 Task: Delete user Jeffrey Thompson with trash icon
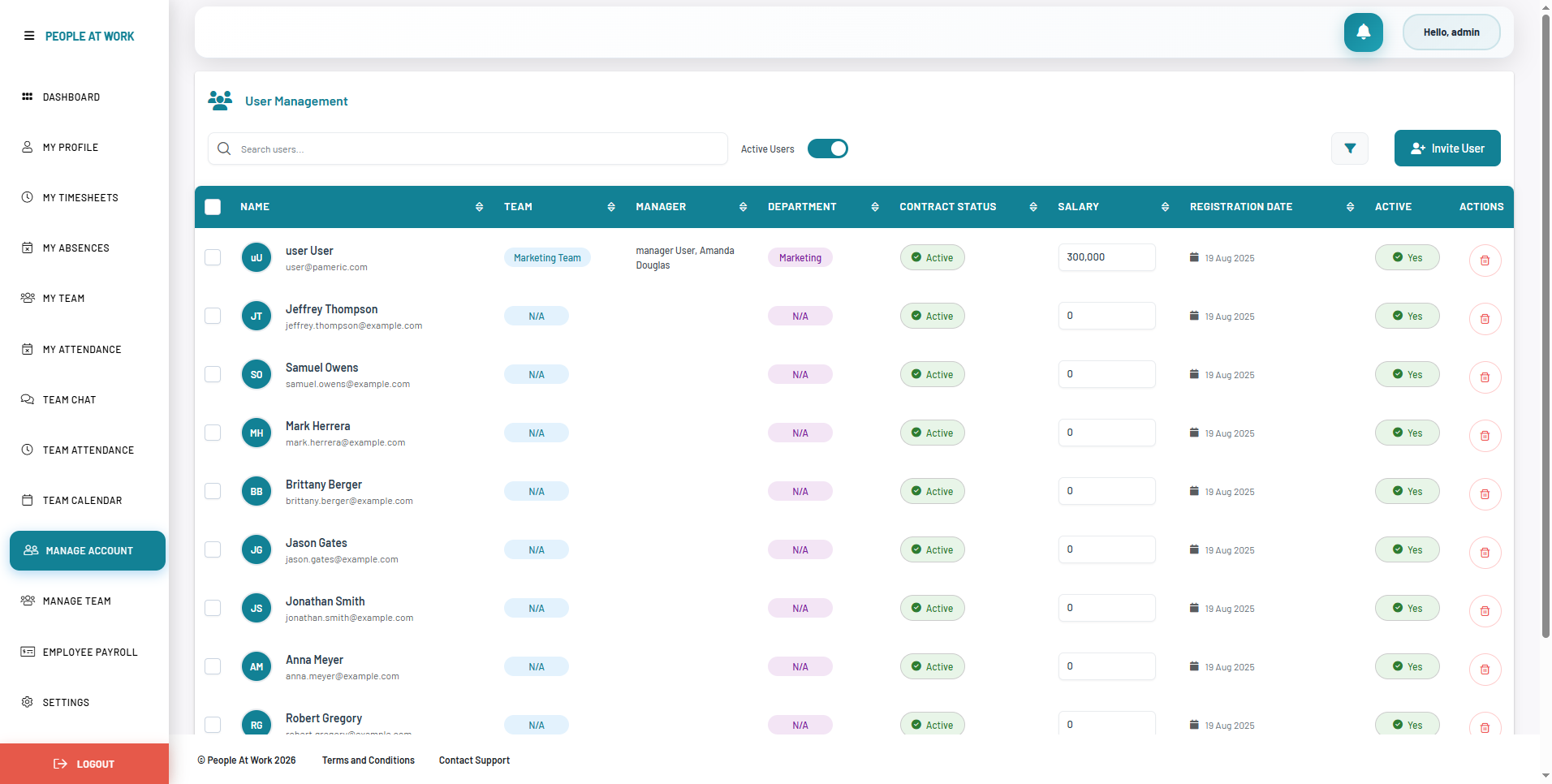pos(1484,319)
